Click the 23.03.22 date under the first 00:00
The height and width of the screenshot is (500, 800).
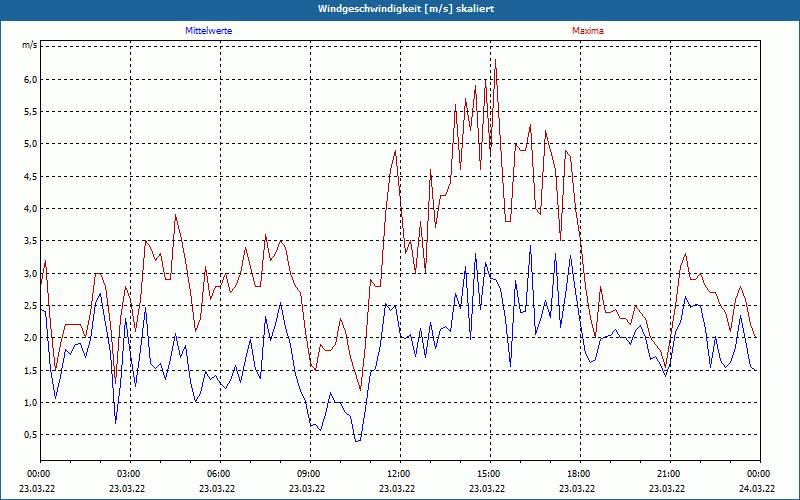(37, 489)
